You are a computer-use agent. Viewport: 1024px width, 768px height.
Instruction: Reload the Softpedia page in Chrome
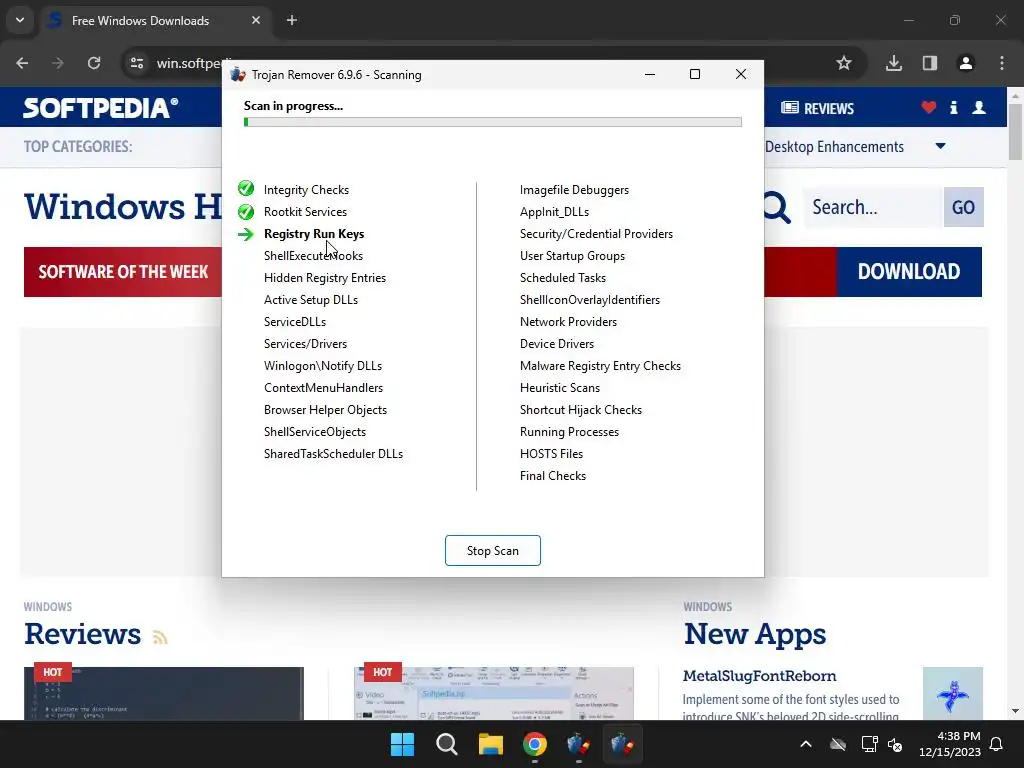coord(94,63)
